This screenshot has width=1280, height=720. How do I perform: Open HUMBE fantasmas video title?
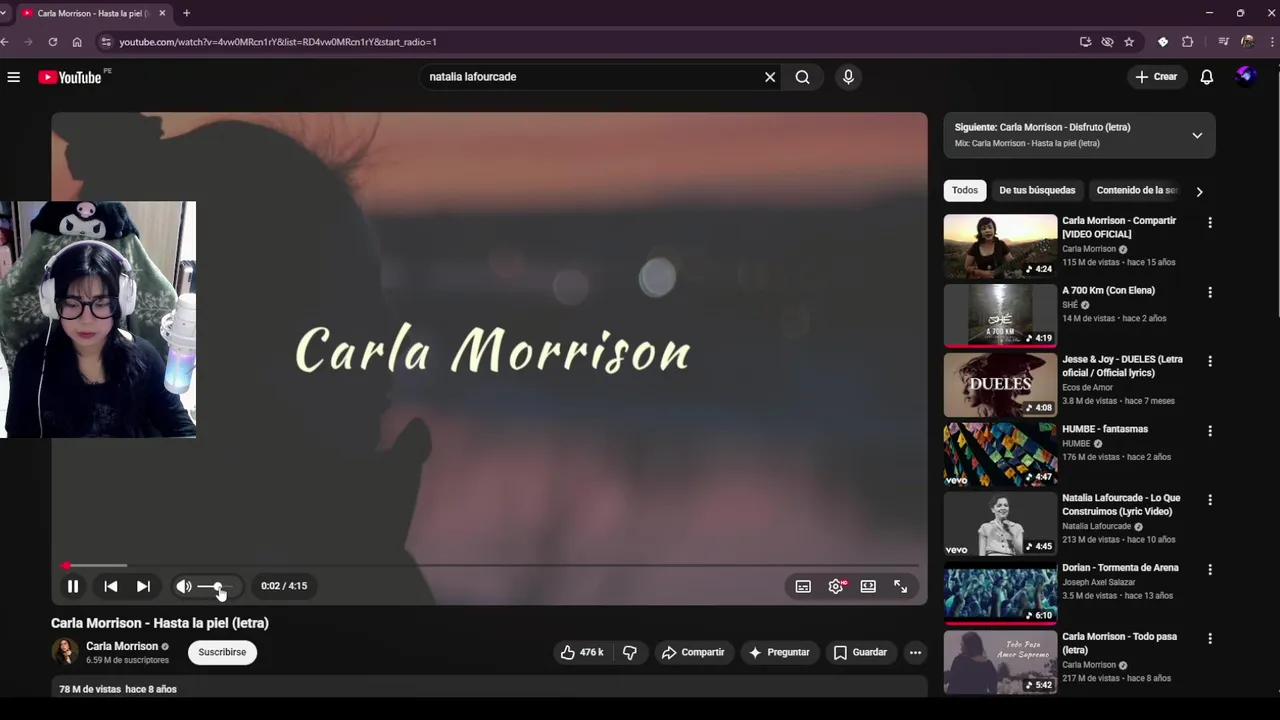click(x=1105, y=429)
